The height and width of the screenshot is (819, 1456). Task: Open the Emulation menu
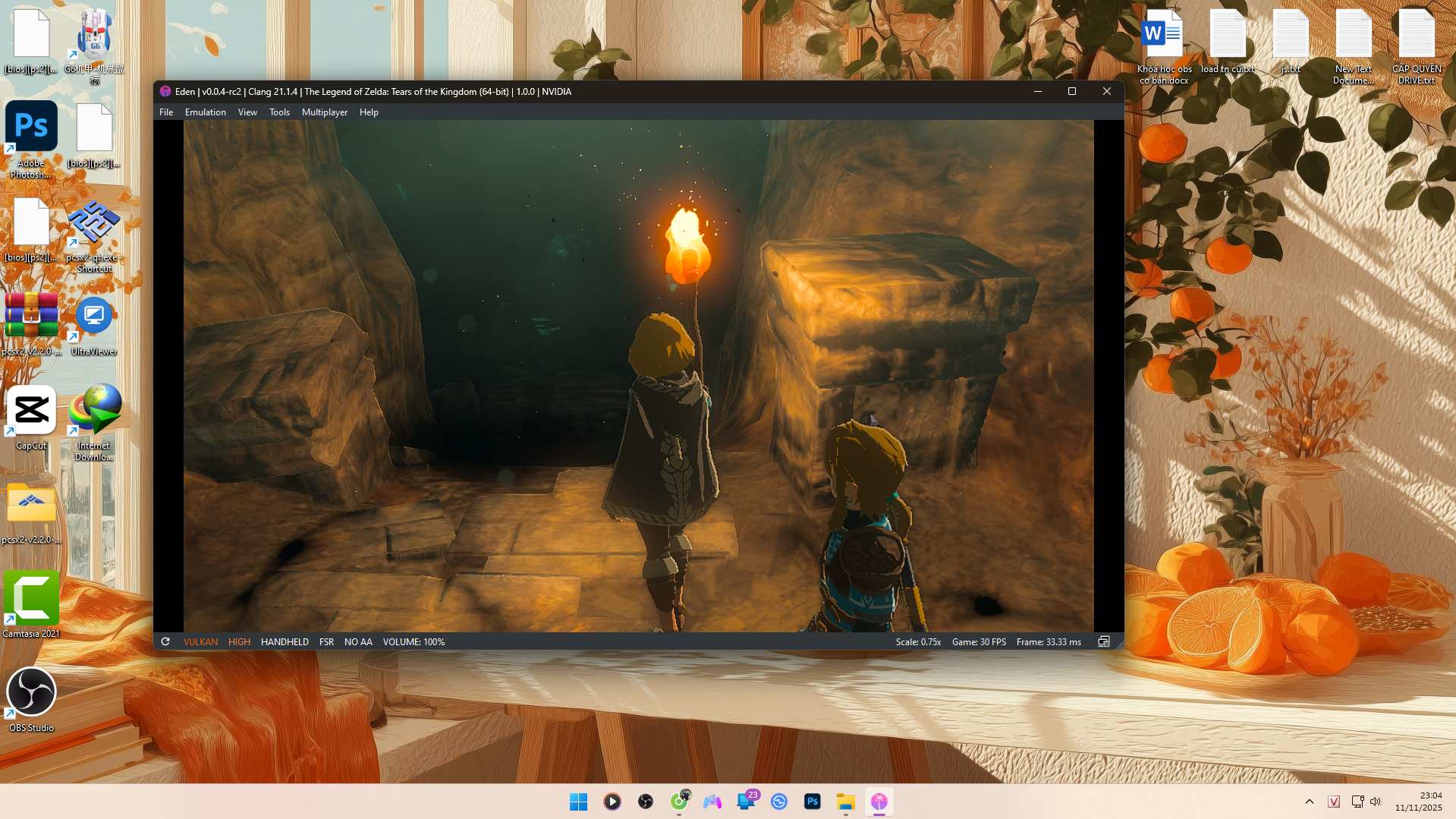pyautogui.click(x=205, y=112)
